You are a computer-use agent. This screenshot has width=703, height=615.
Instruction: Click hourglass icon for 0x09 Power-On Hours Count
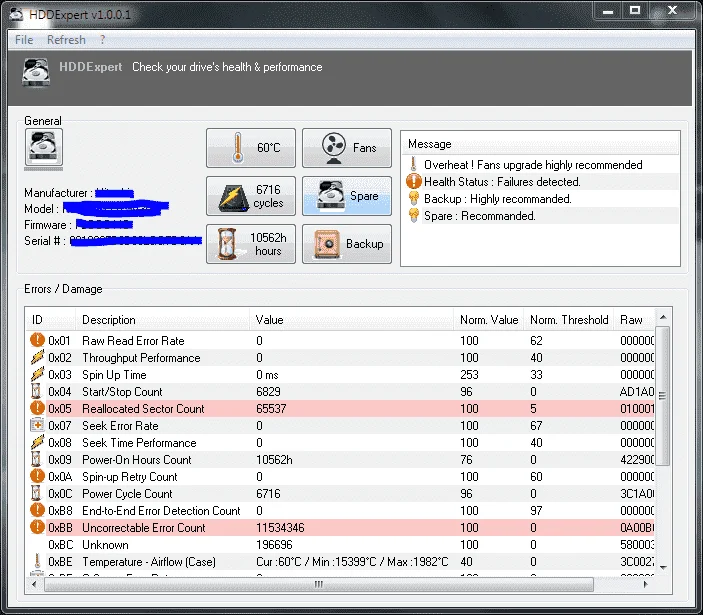(36, 459)
